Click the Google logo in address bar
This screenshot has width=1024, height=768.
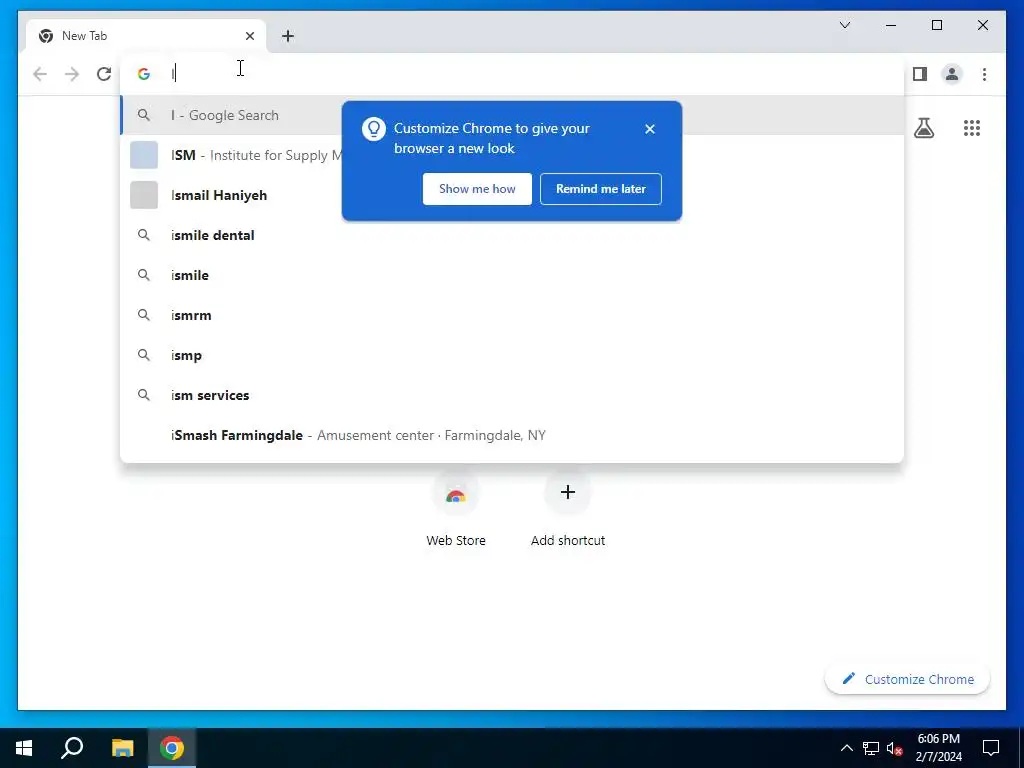(x=144, y=74)
